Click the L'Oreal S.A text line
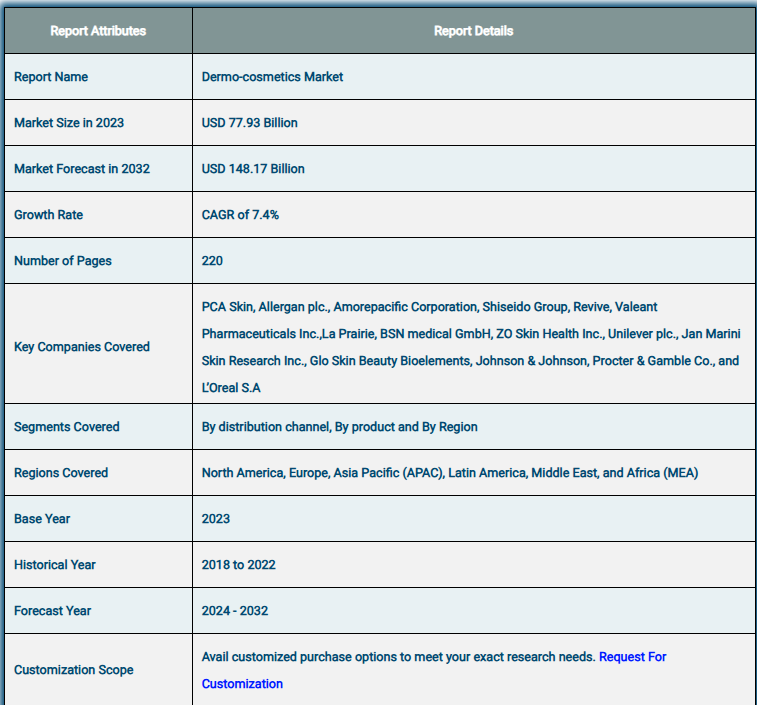757x705 pixels. click(x=231, y=388)
